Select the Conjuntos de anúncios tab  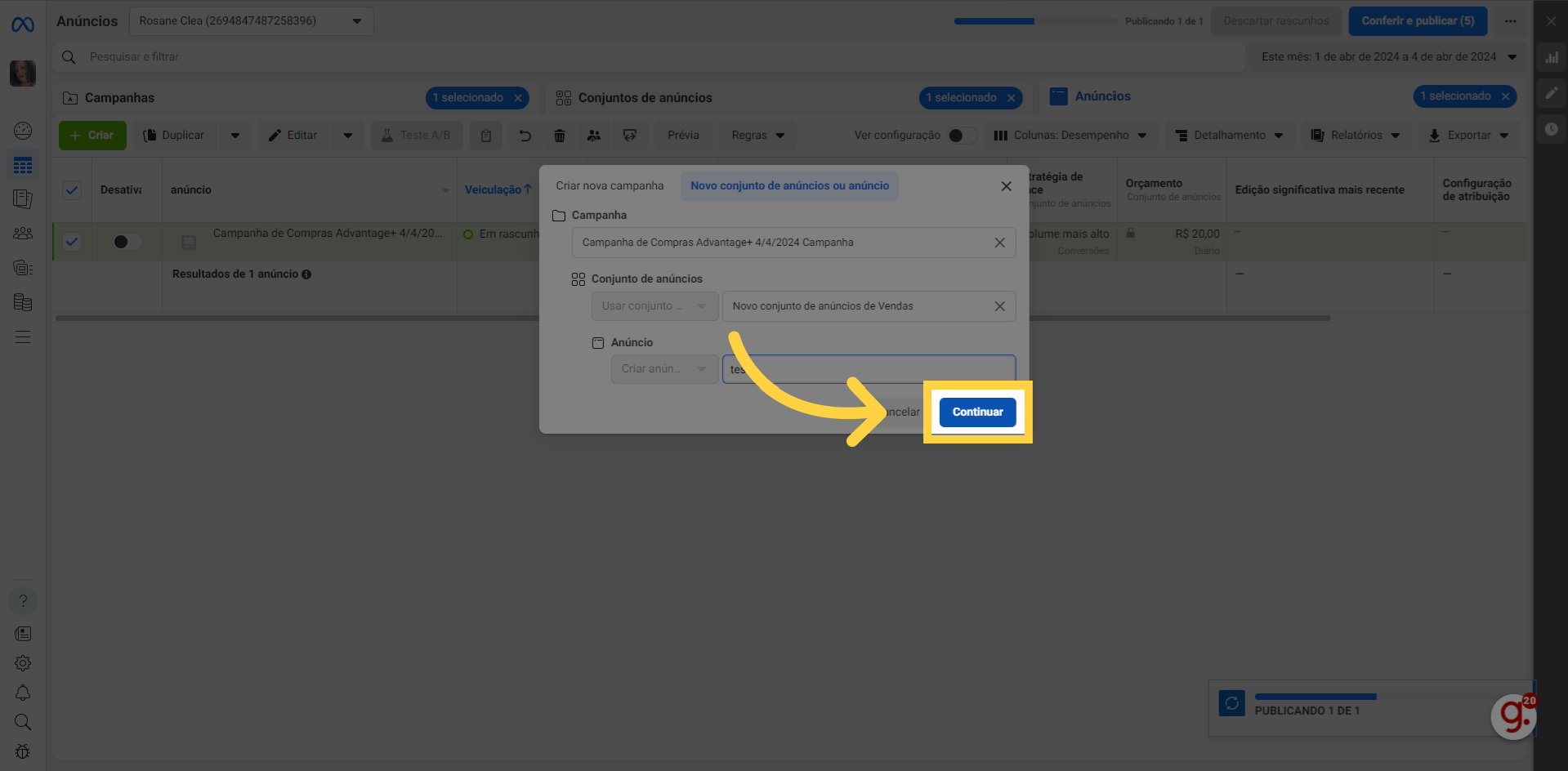(x=645, y=98)
